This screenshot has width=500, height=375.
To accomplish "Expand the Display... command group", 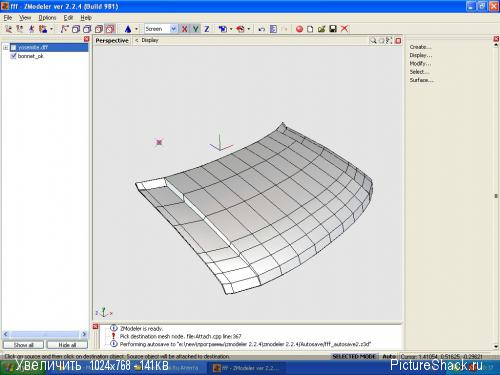I will coord(421,55).
